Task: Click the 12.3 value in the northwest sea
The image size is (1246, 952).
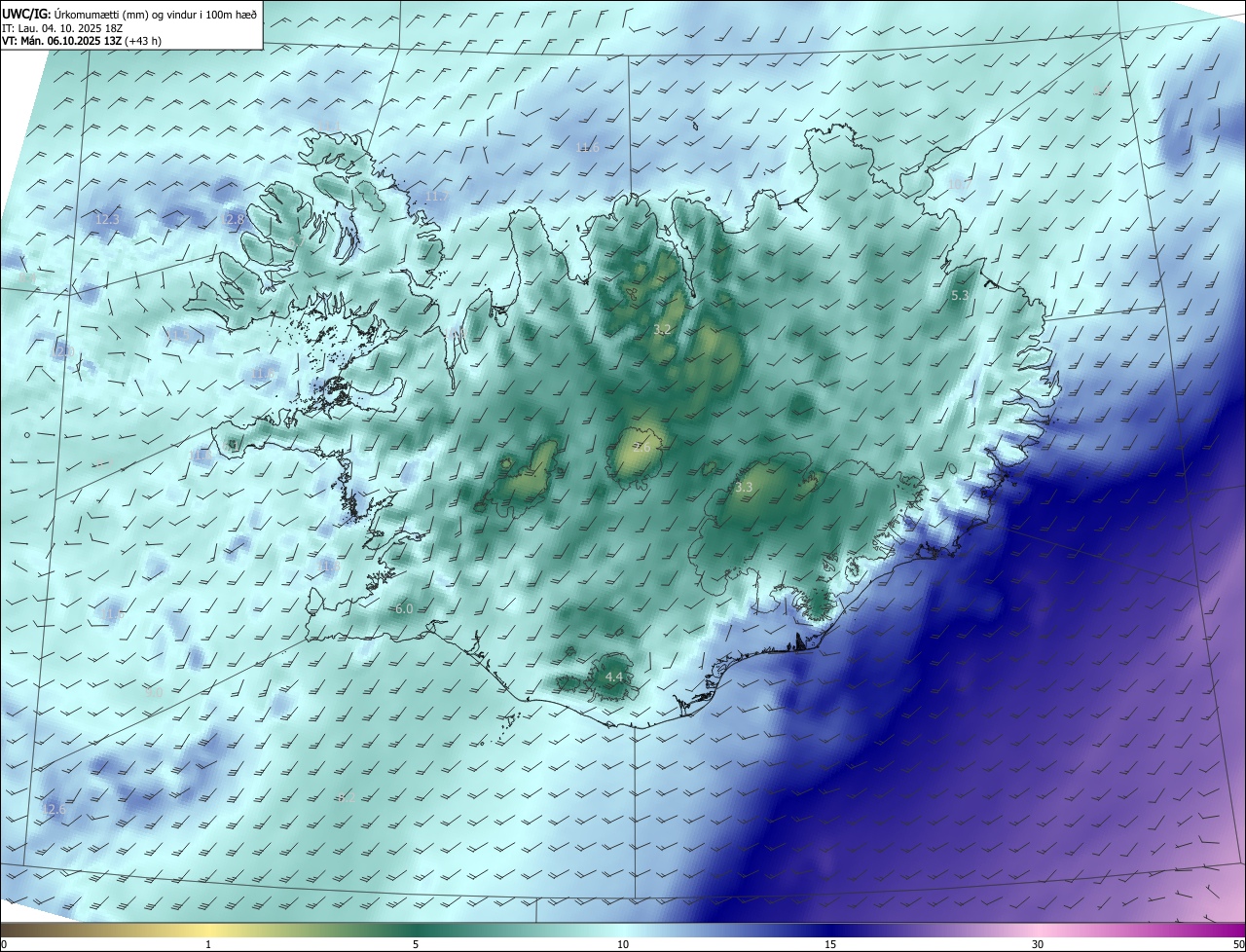Action: pos(107,220)
